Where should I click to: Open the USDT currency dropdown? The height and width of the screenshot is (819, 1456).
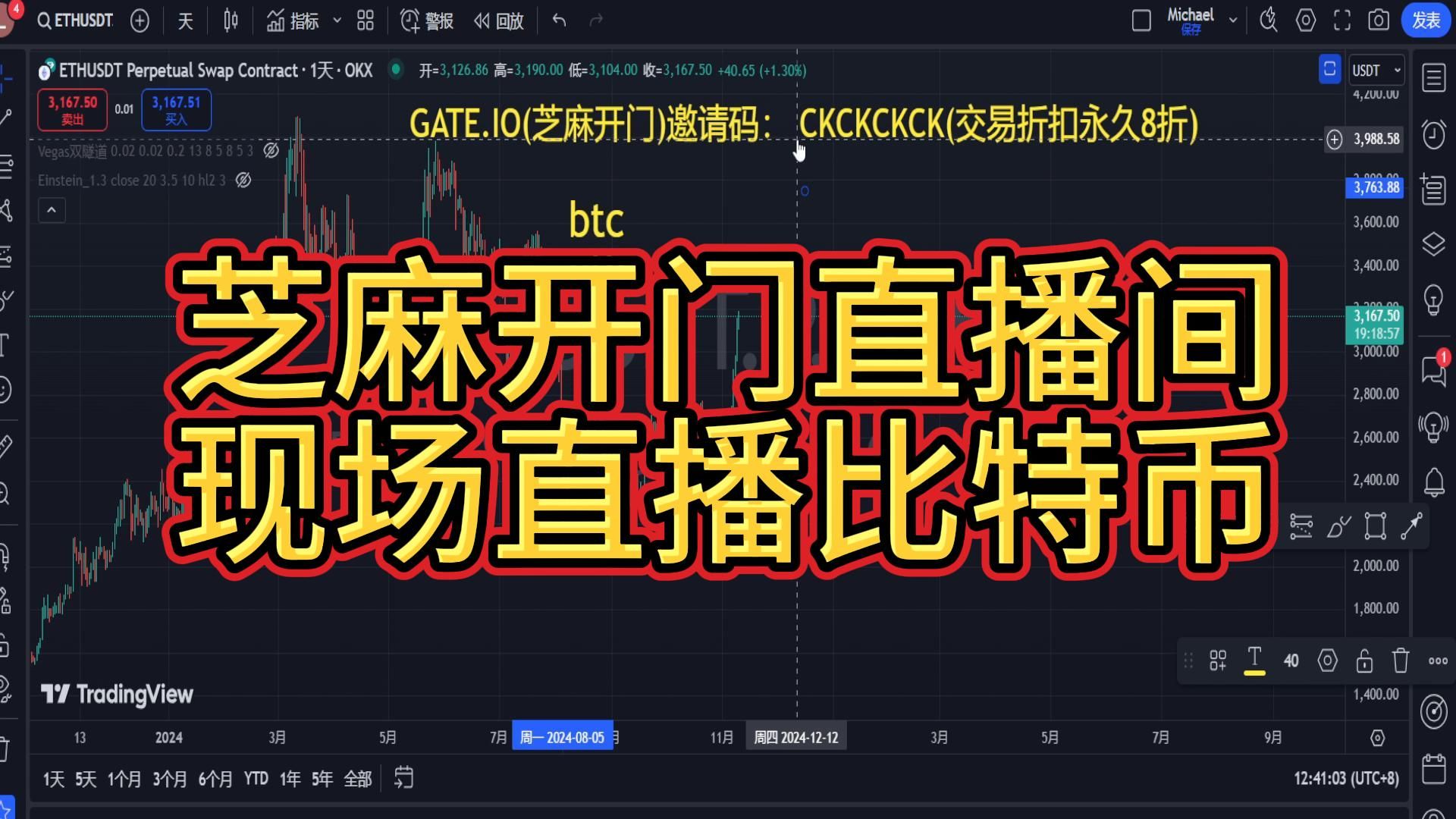[x=1376, y=71]
